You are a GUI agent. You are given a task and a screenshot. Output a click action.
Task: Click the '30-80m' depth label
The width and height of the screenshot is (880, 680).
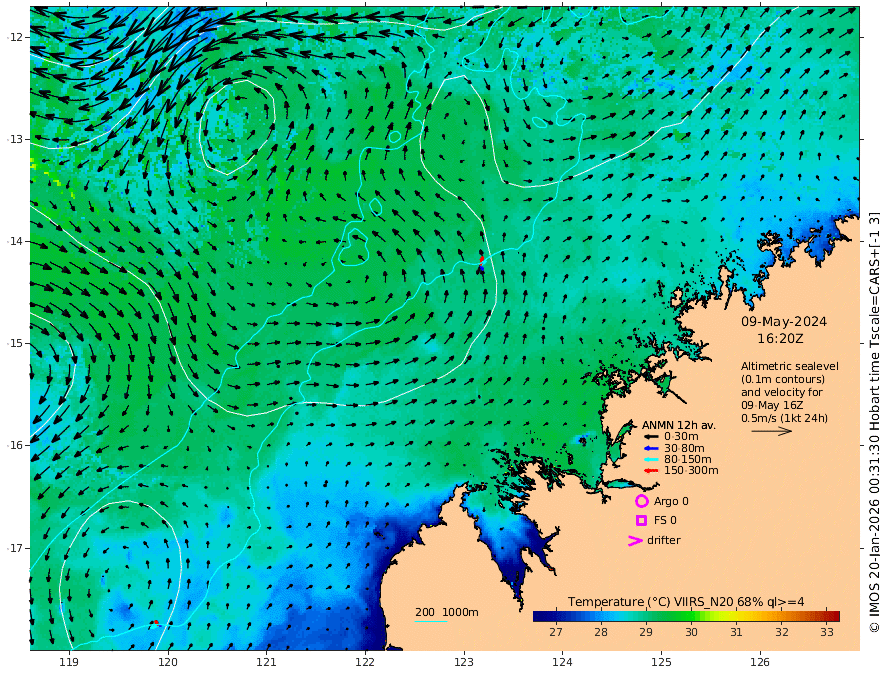pyautogui.click(x=684, y=448)
